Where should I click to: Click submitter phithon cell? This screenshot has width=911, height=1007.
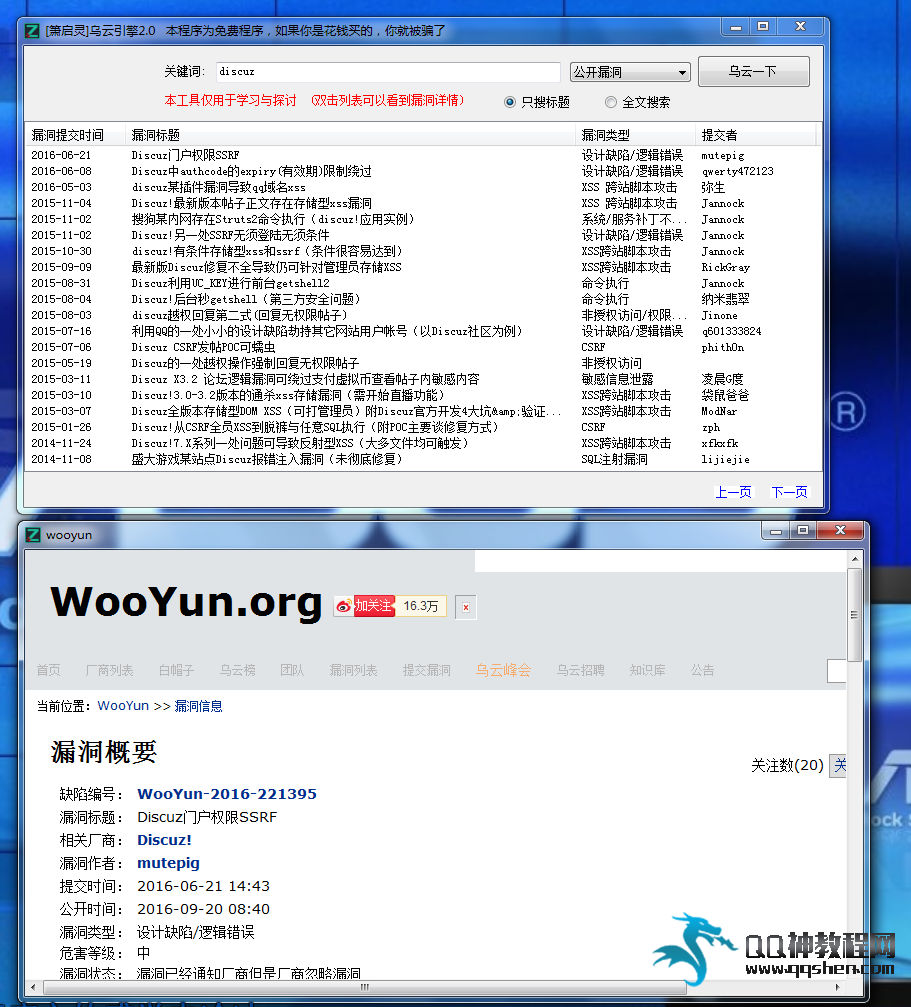pyautogui.click(x=722, y=347)
